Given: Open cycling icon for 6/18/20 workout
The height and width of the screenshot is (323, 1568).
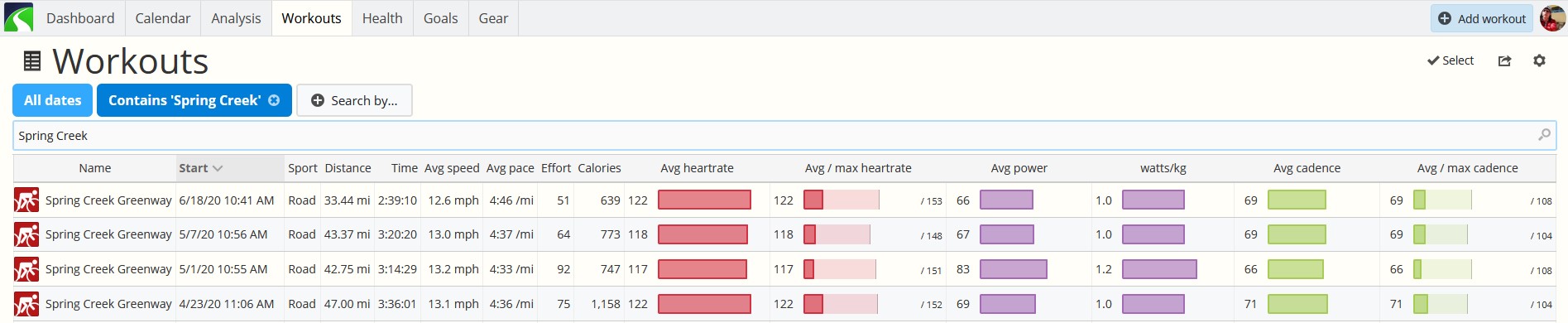Looking at the screenshot, I should click(x=26, y=200).
